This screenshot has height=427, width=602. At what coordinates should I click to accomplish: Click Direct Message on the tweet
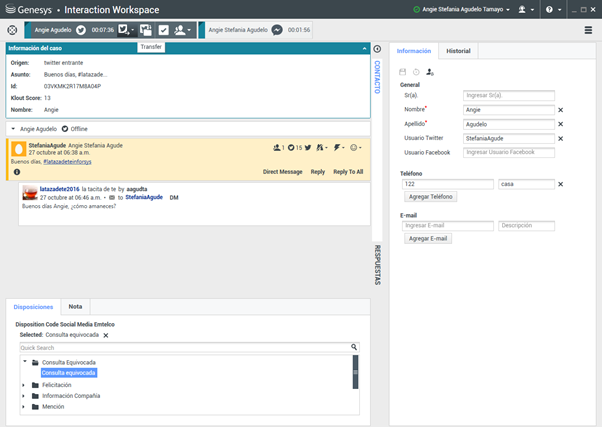[x=283, y=172]
